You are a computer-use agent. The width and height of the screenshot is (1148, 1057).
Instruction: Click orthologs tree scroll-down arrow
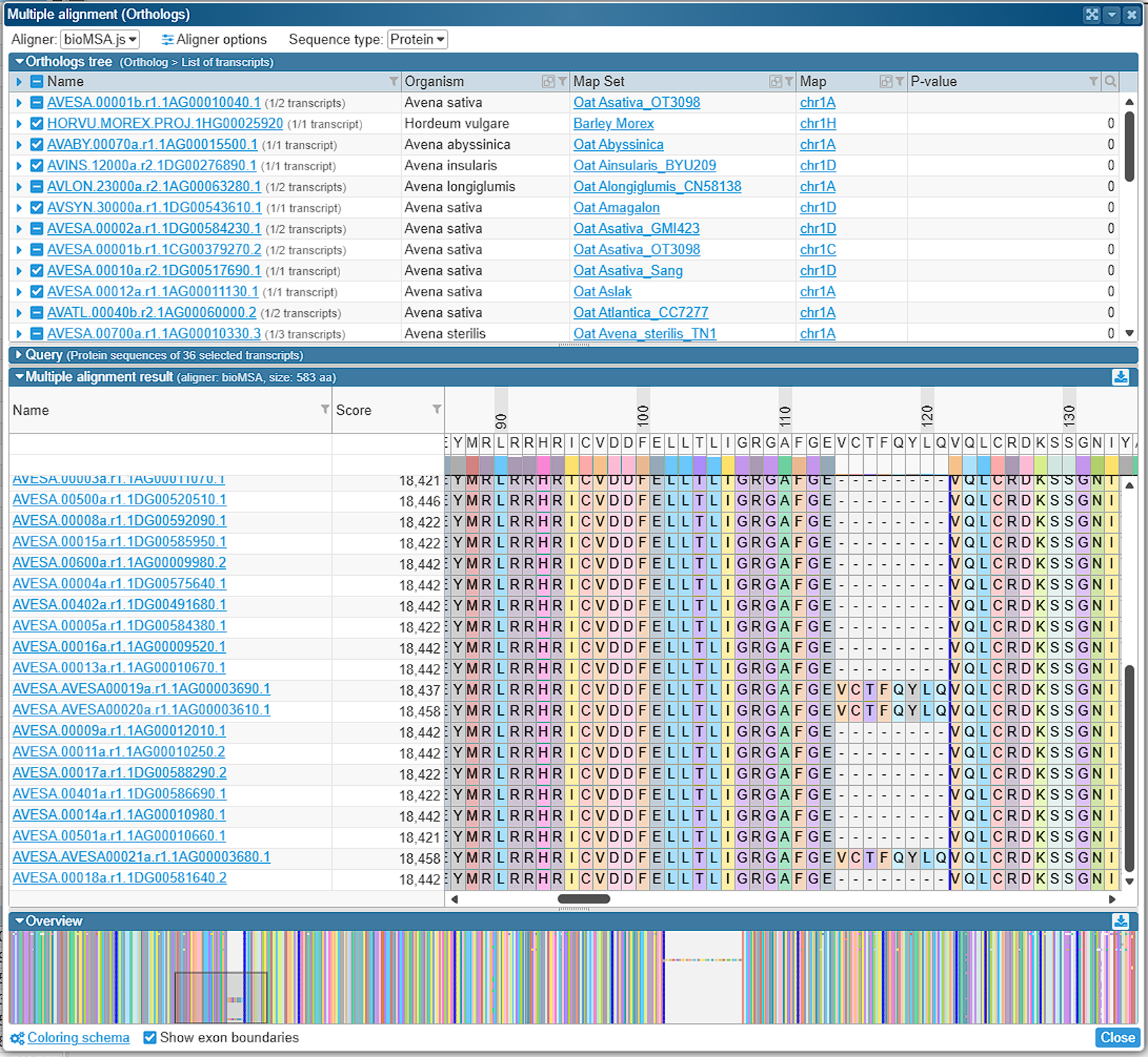point(1130,333)
